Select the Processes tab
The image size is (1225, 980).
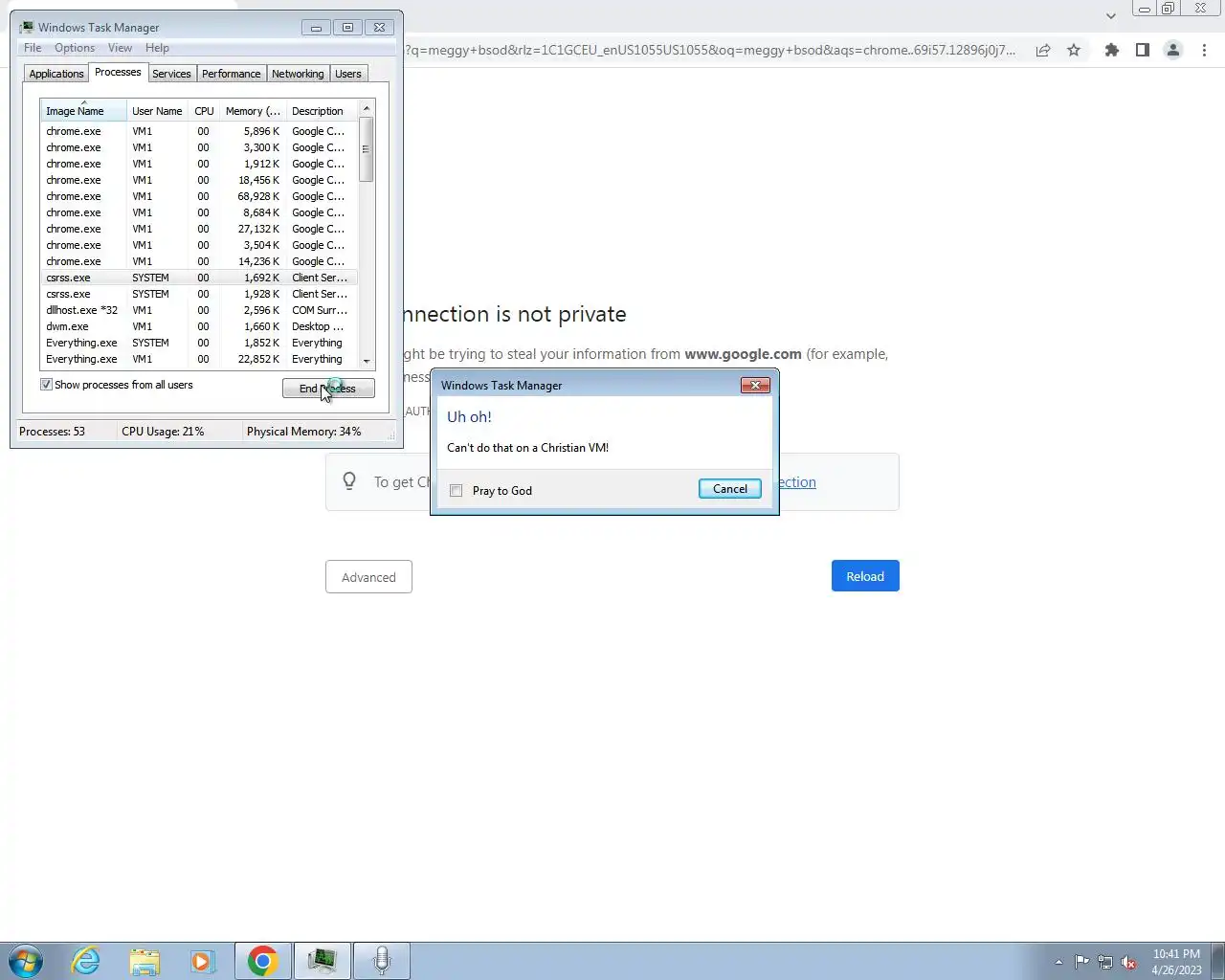point(118,73)
